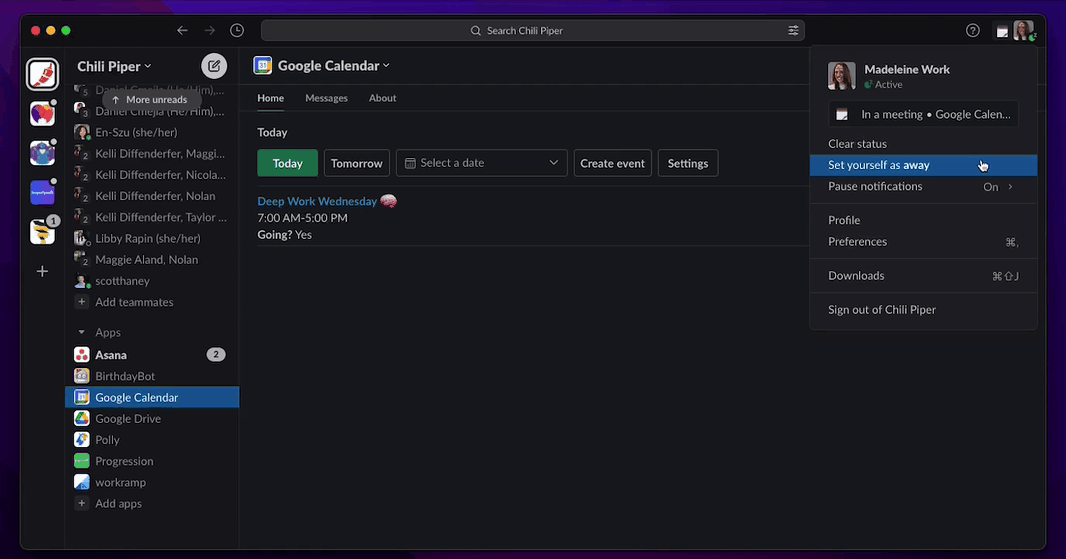Viewport: 1066px width, 559px height.
Task: Open the history clock icon
Action: click(x=237, y=31)
